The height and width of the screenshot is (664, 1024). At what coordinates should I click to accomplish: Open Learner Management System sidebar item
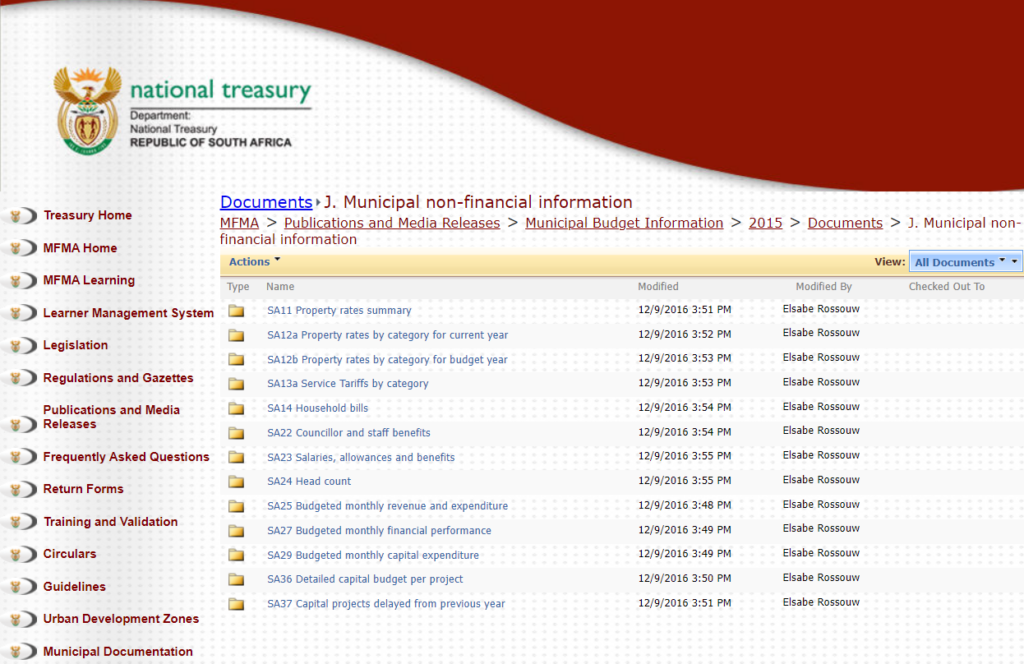(128, 313)
